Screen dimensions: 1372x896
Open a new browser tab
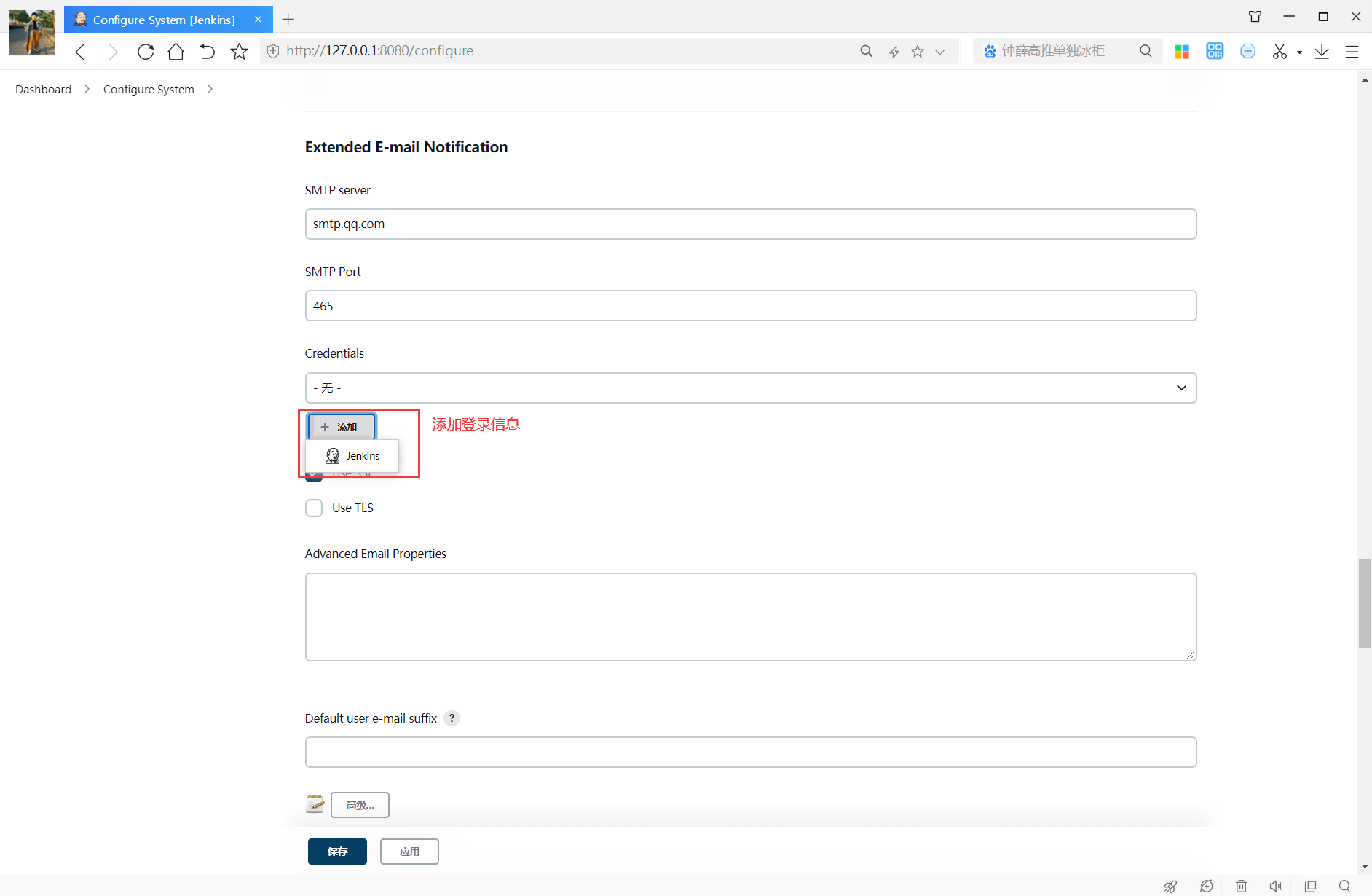click(288, 19)
